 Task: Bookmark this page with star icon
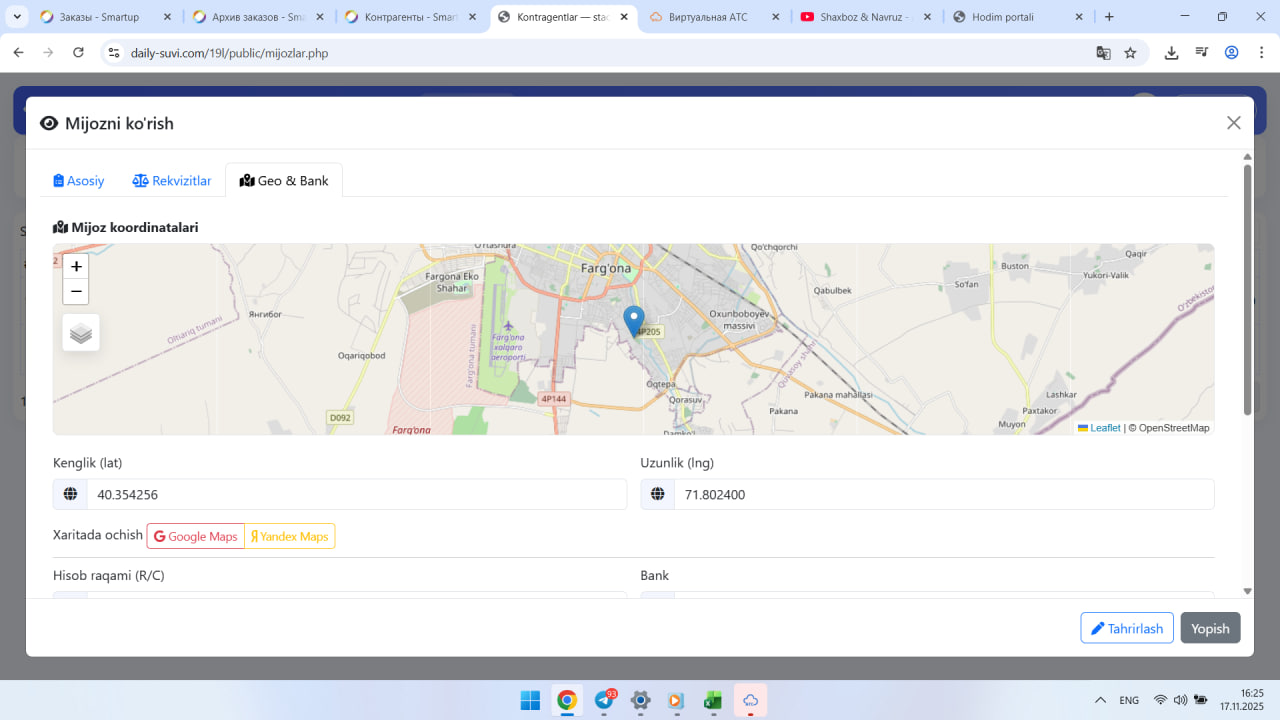coord(1130,53)
